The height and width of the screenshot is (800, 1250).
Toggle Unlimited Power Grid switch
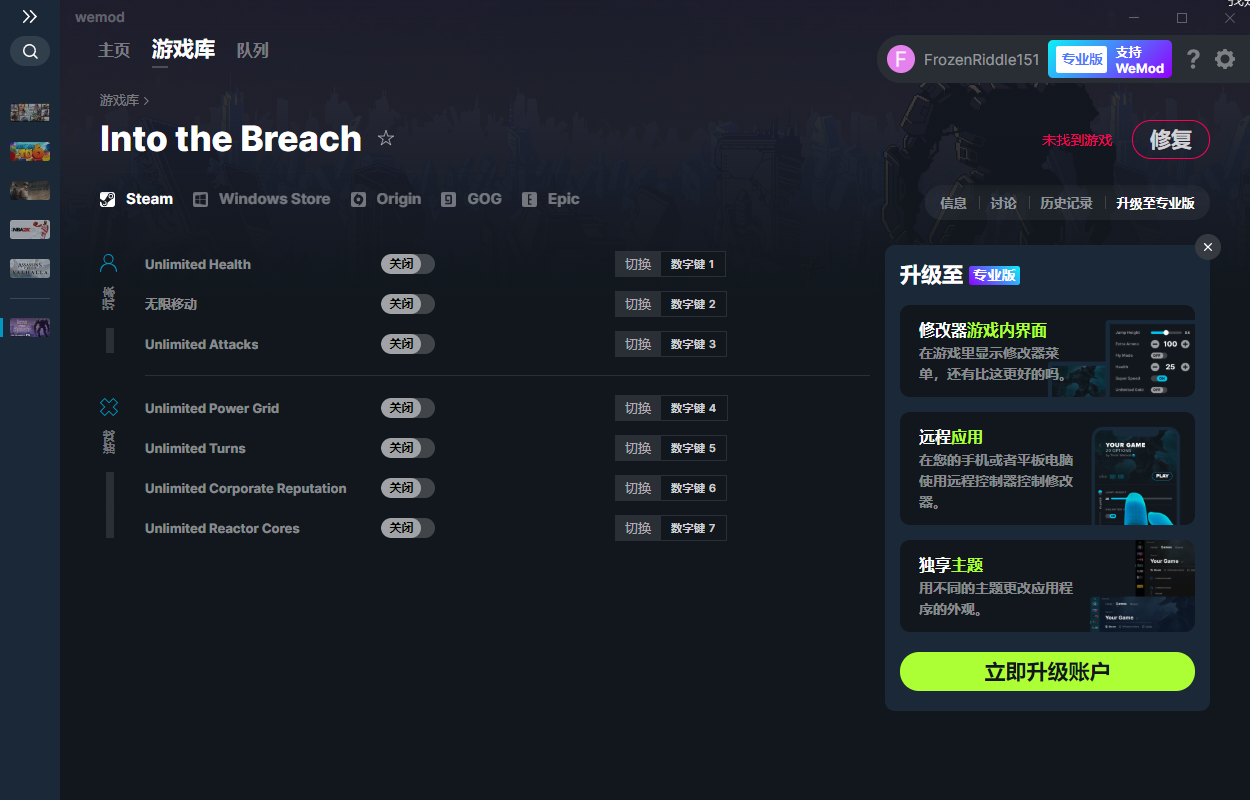[x=408, y=408]
